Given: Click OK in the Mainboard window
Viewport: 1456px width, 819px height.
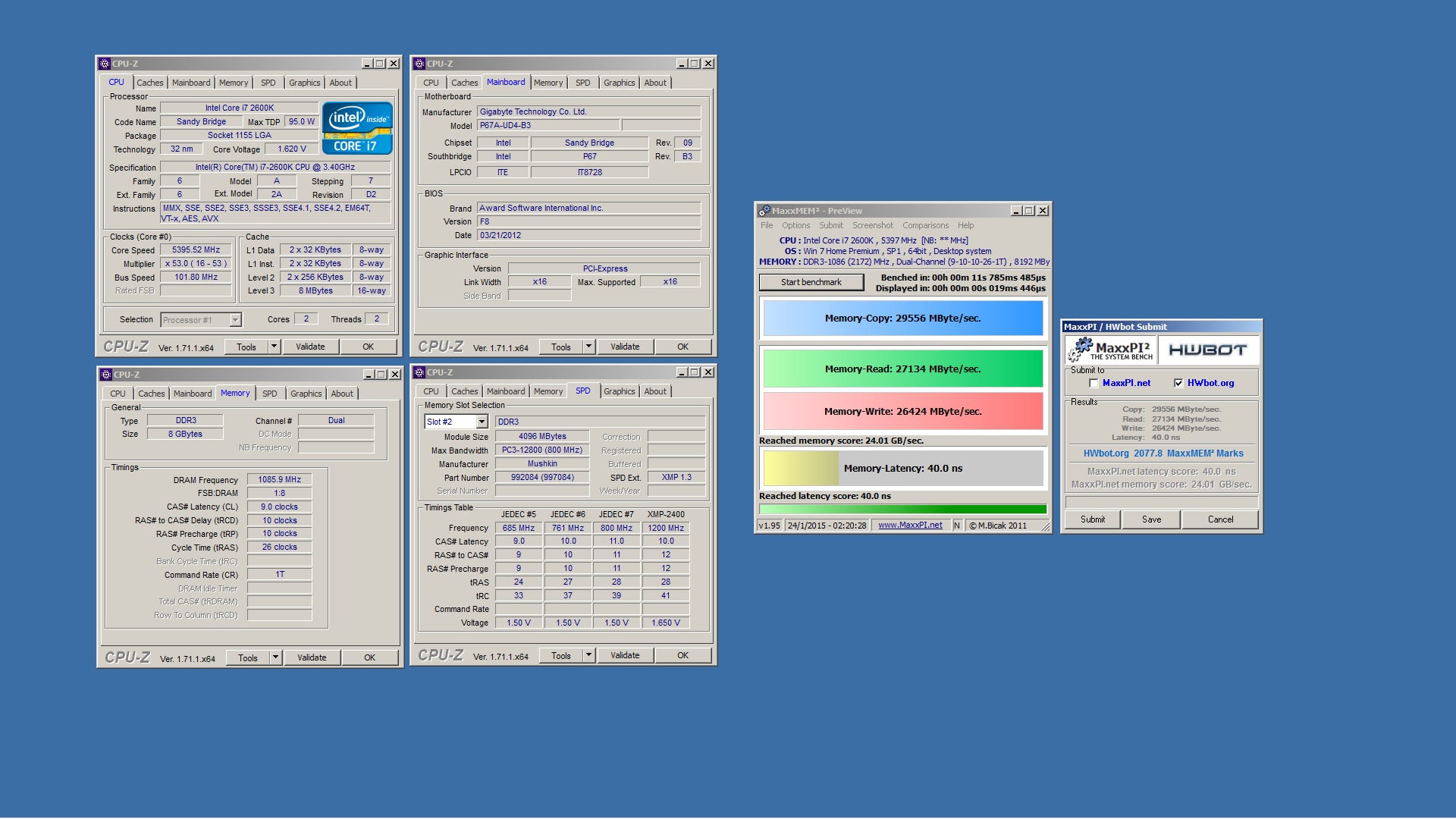Looking at the screenshot, I should pos(682,347).
